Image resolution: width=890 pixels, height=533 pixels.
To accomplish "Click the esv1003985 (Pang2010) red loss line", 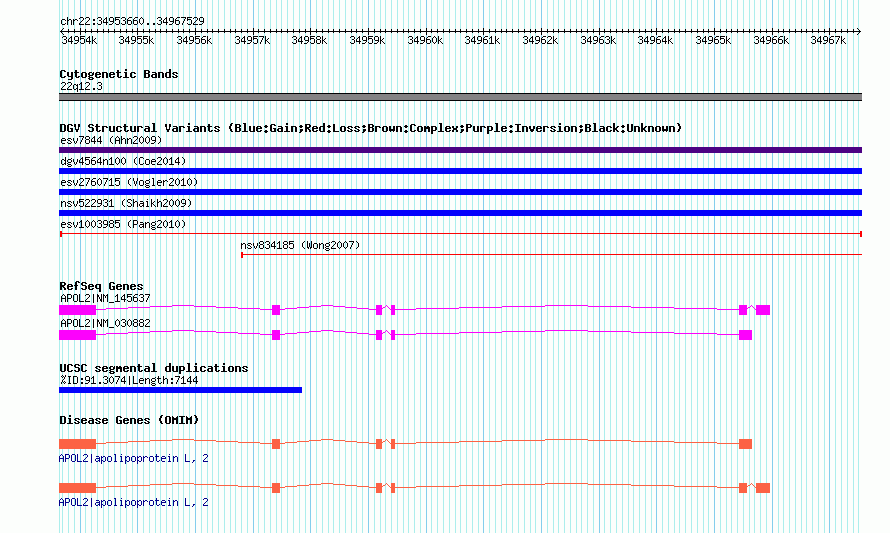I will point(460,234).
